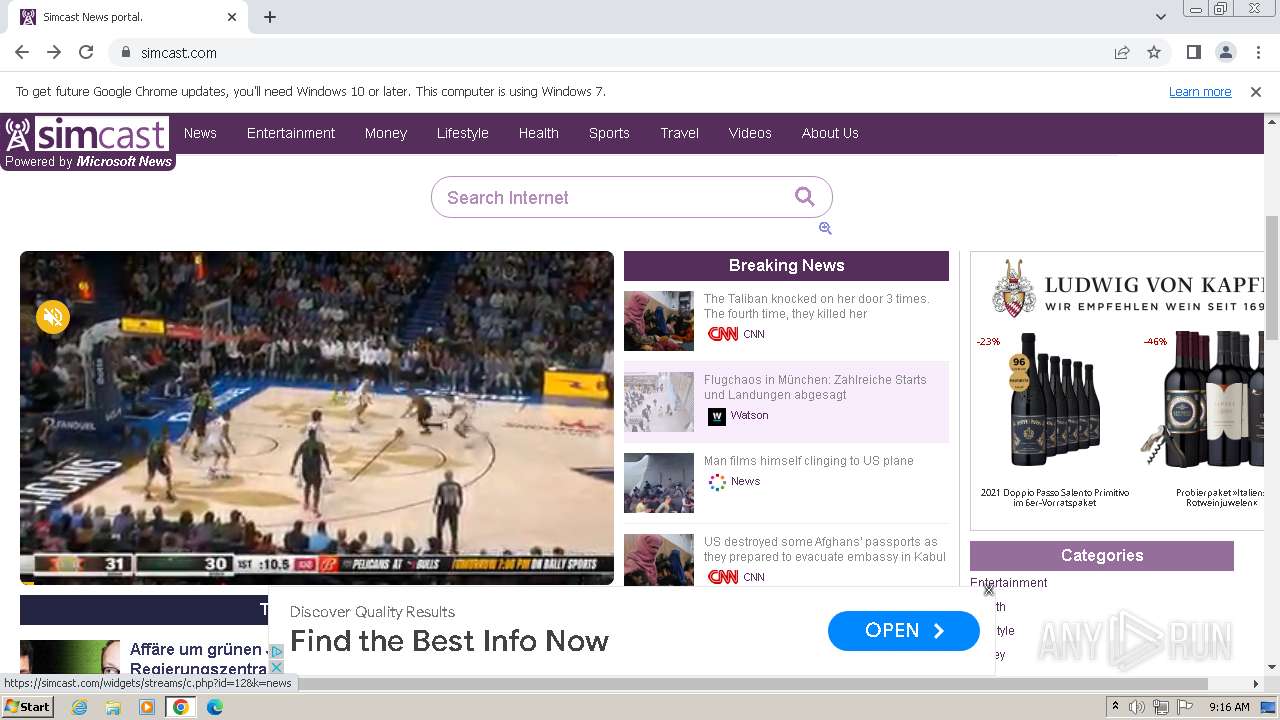Click the News source icon
1280x720 pixels.
click(x=717, y=482)
